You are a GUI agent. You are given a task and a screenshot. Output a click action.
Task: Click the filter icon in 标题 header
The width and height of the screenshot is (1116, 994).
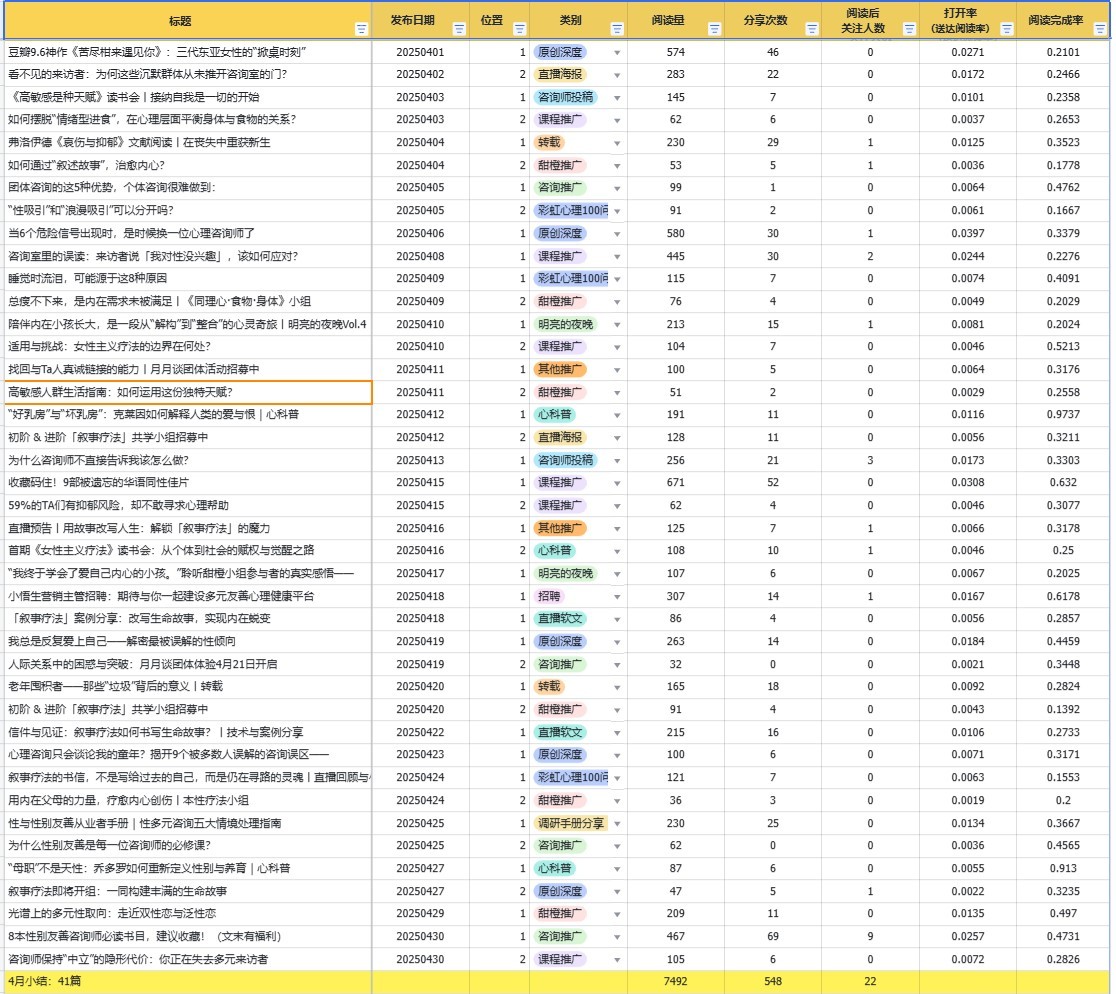pos(360,29)
